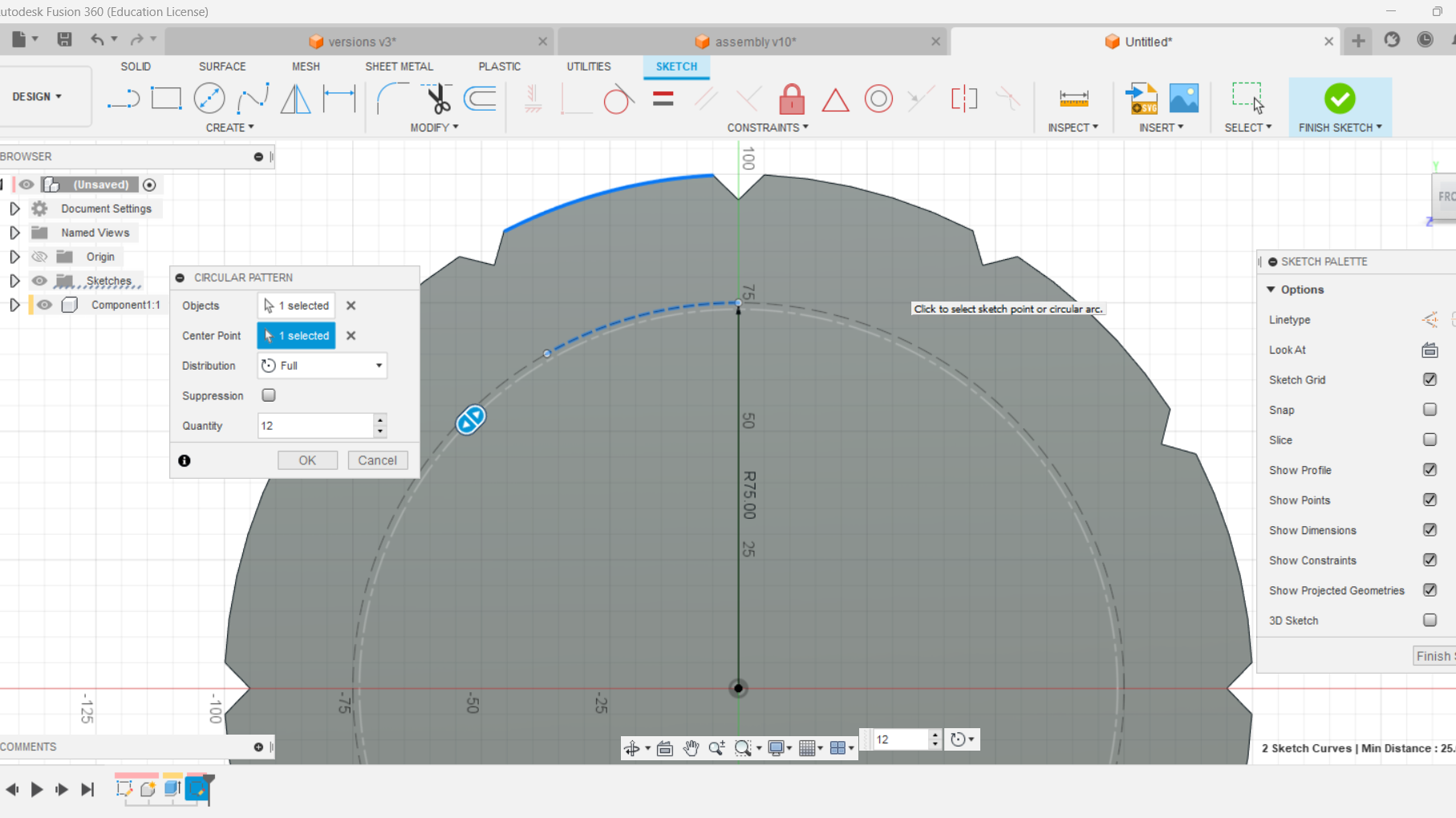
Task: Disable Show Constraints in Sketch Palette
Action: pos(1429,560)
